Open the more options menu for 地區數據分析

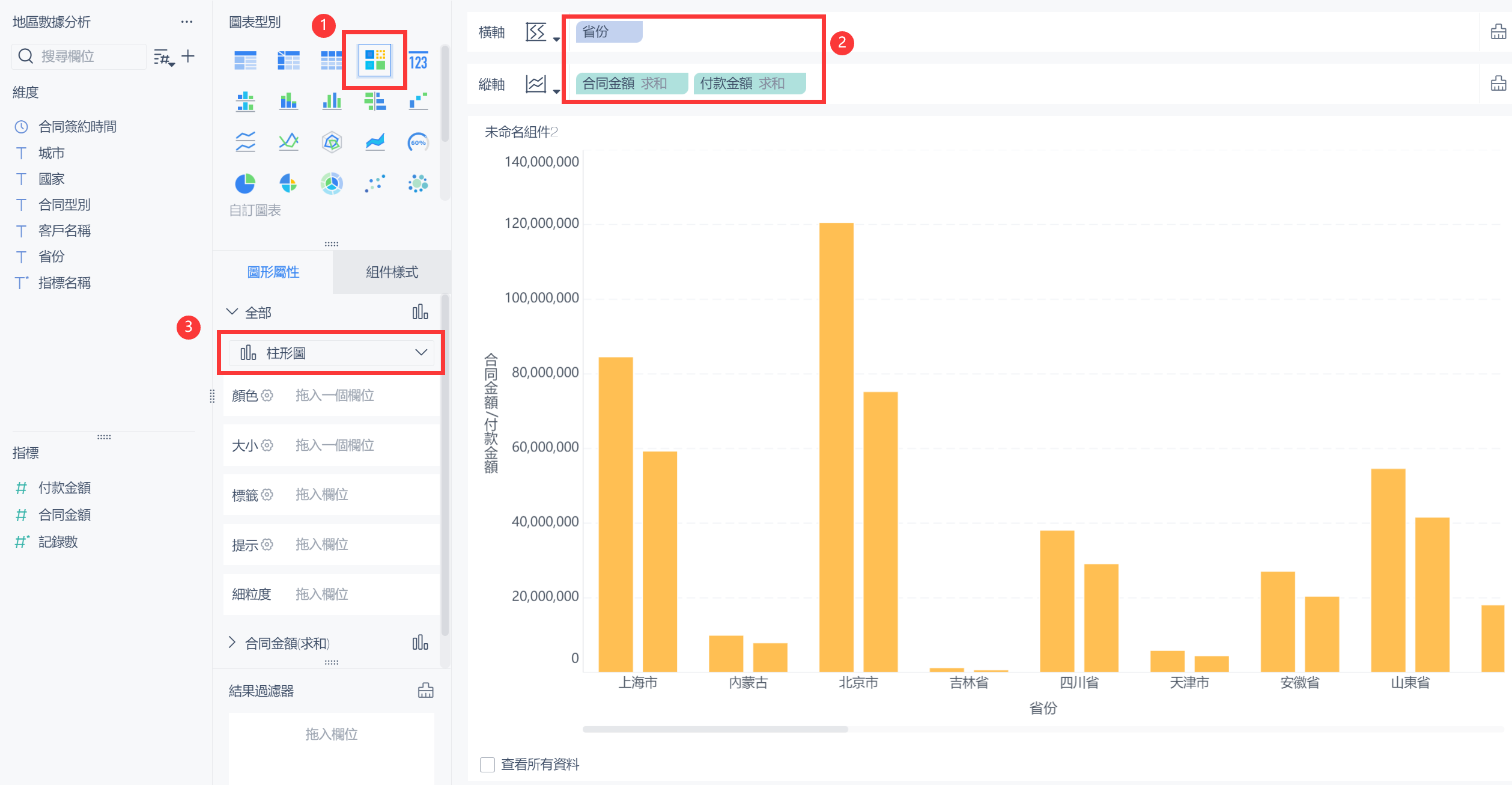coord(187,22)
